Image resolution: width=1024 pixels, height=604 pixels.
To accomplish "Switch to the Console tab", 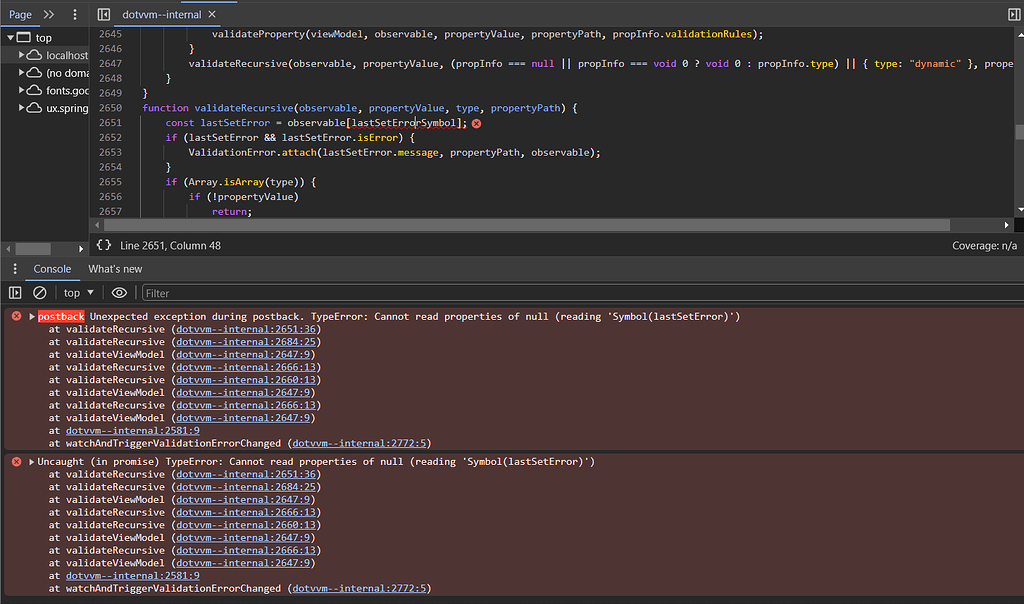I will 52,268.
